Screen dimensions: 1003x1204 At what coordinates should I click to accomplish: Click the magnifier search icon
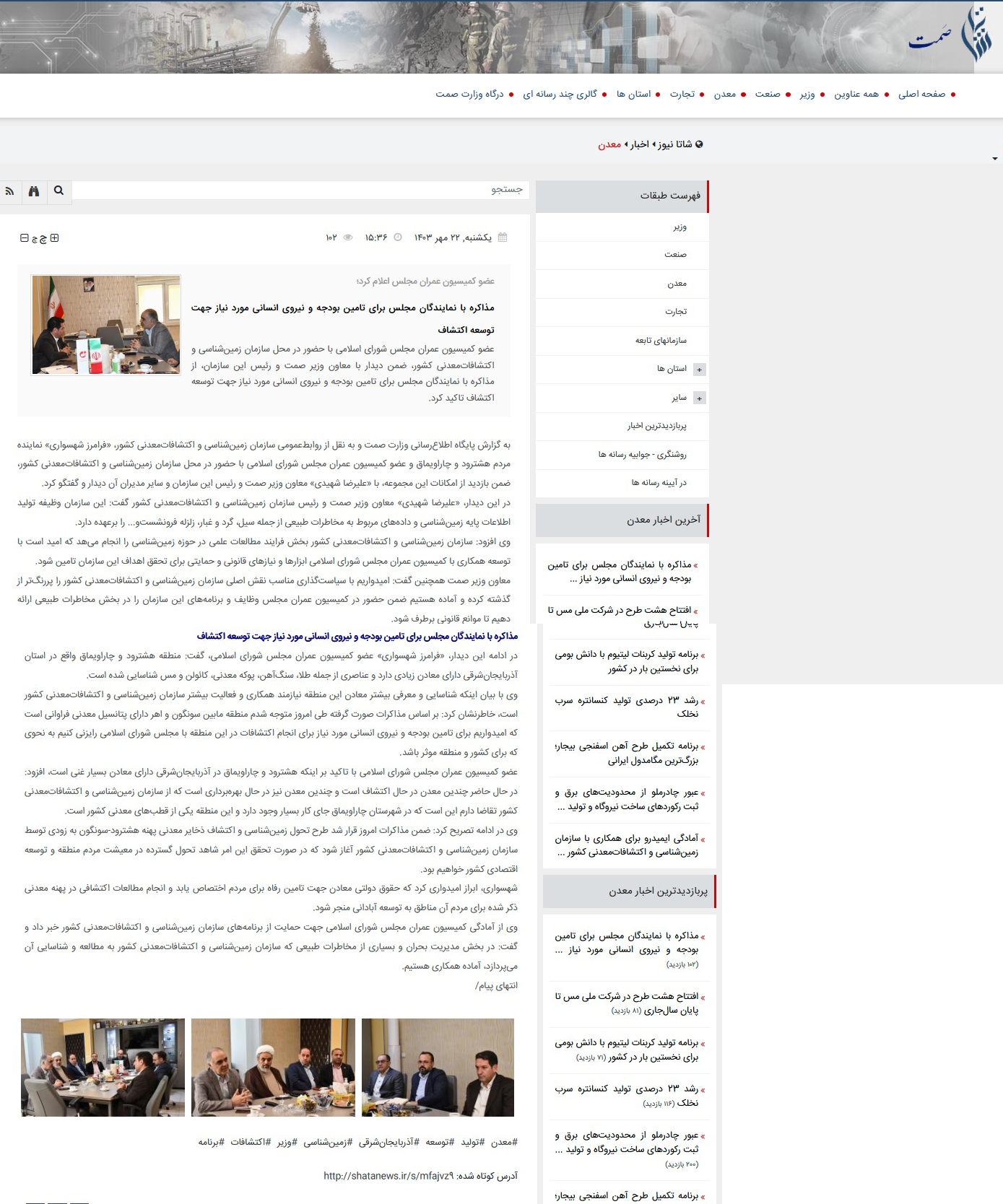[x=58, y=191]
